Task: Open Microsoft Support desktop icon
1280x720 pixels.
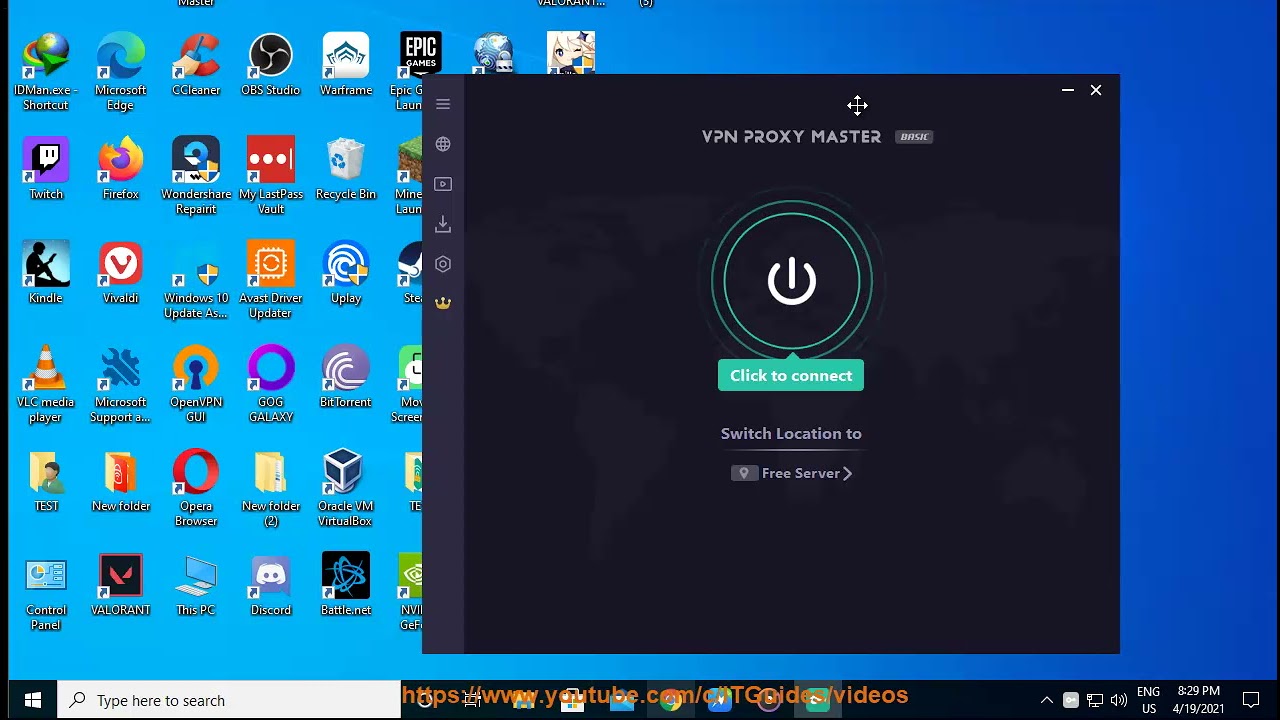Action: [121, 383]
